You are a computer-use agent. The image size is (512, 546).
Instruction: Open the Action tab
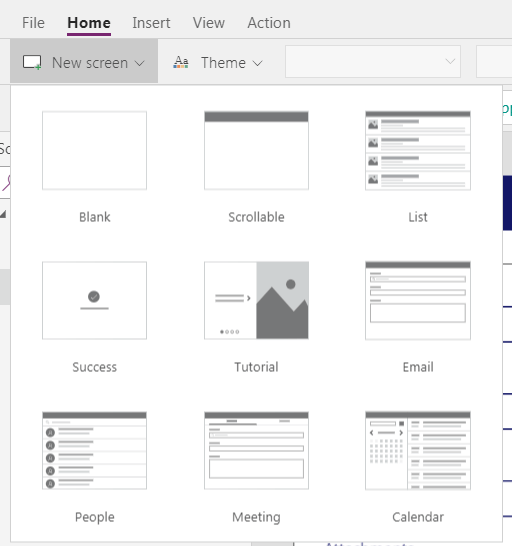pos(269,23)
